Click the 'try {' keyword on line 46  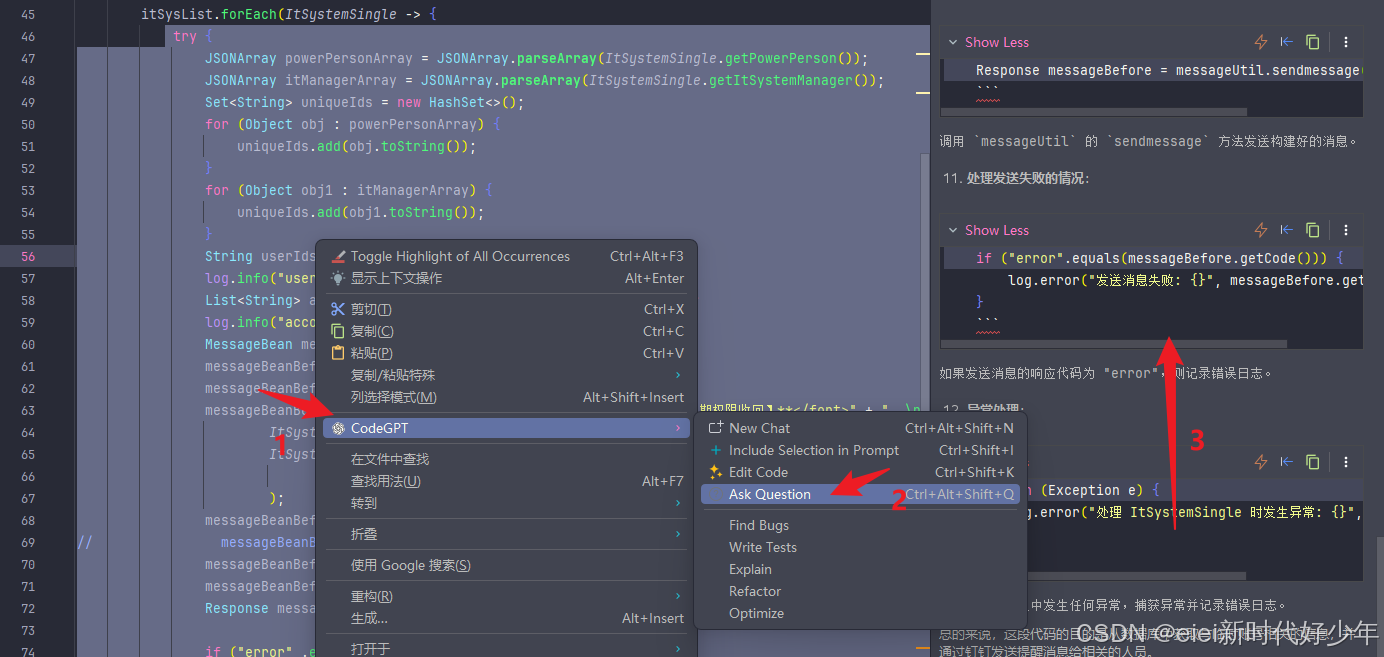click(192, 36)
